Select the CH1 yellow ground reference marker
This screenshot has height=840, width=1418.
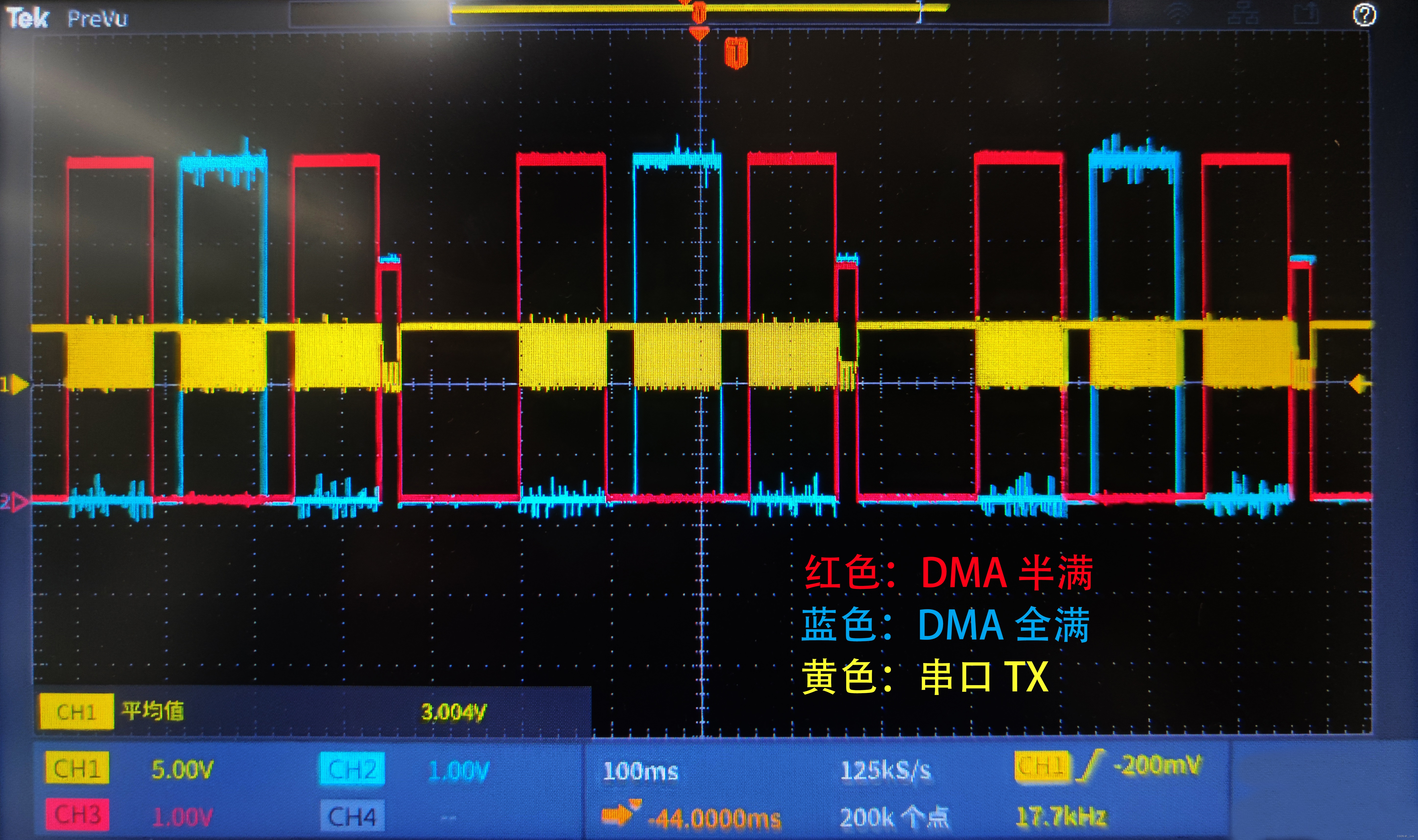tap(15, 385)
